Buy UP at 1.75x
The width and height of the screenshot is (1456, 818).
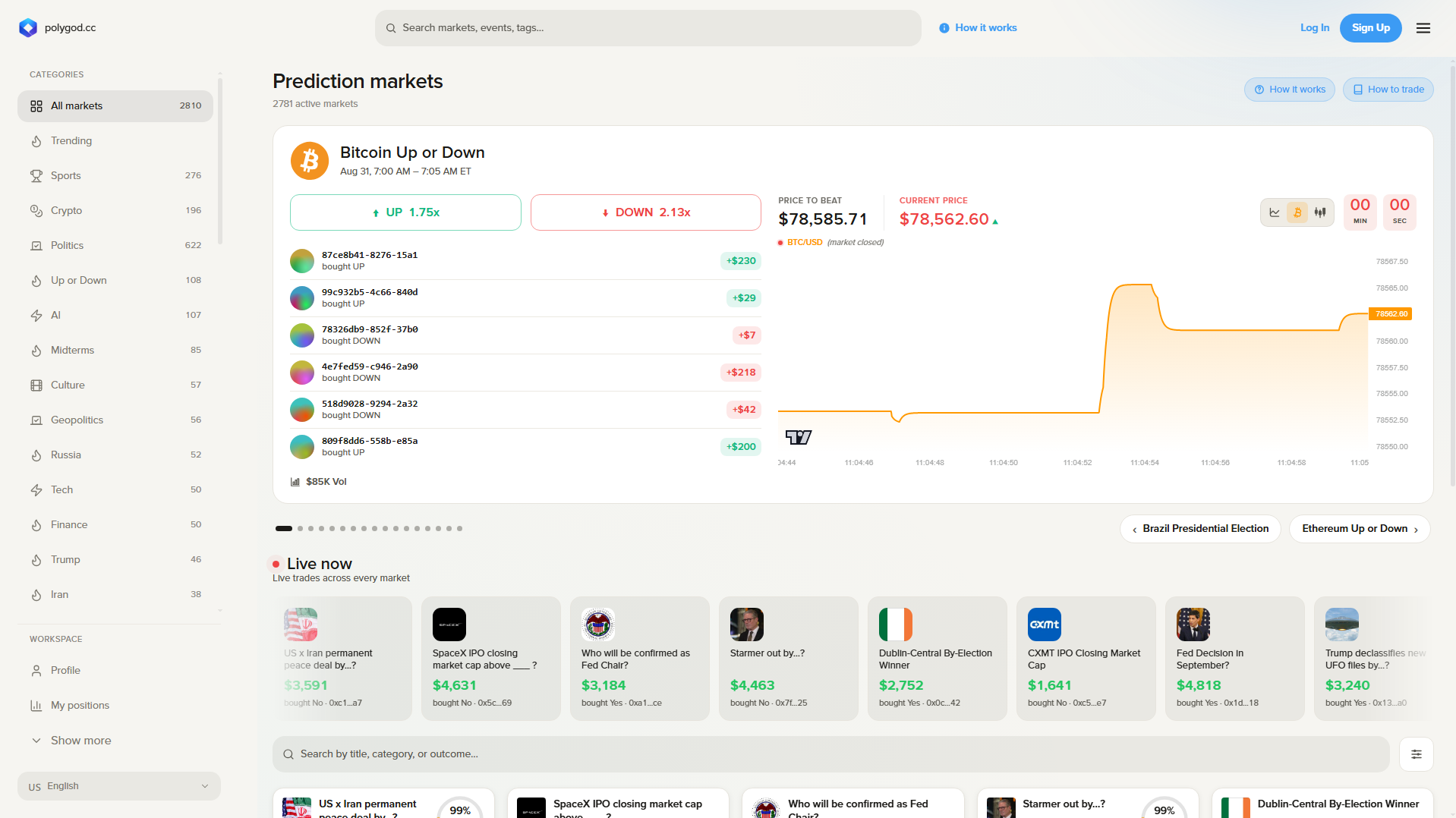[x=405, y=212]
